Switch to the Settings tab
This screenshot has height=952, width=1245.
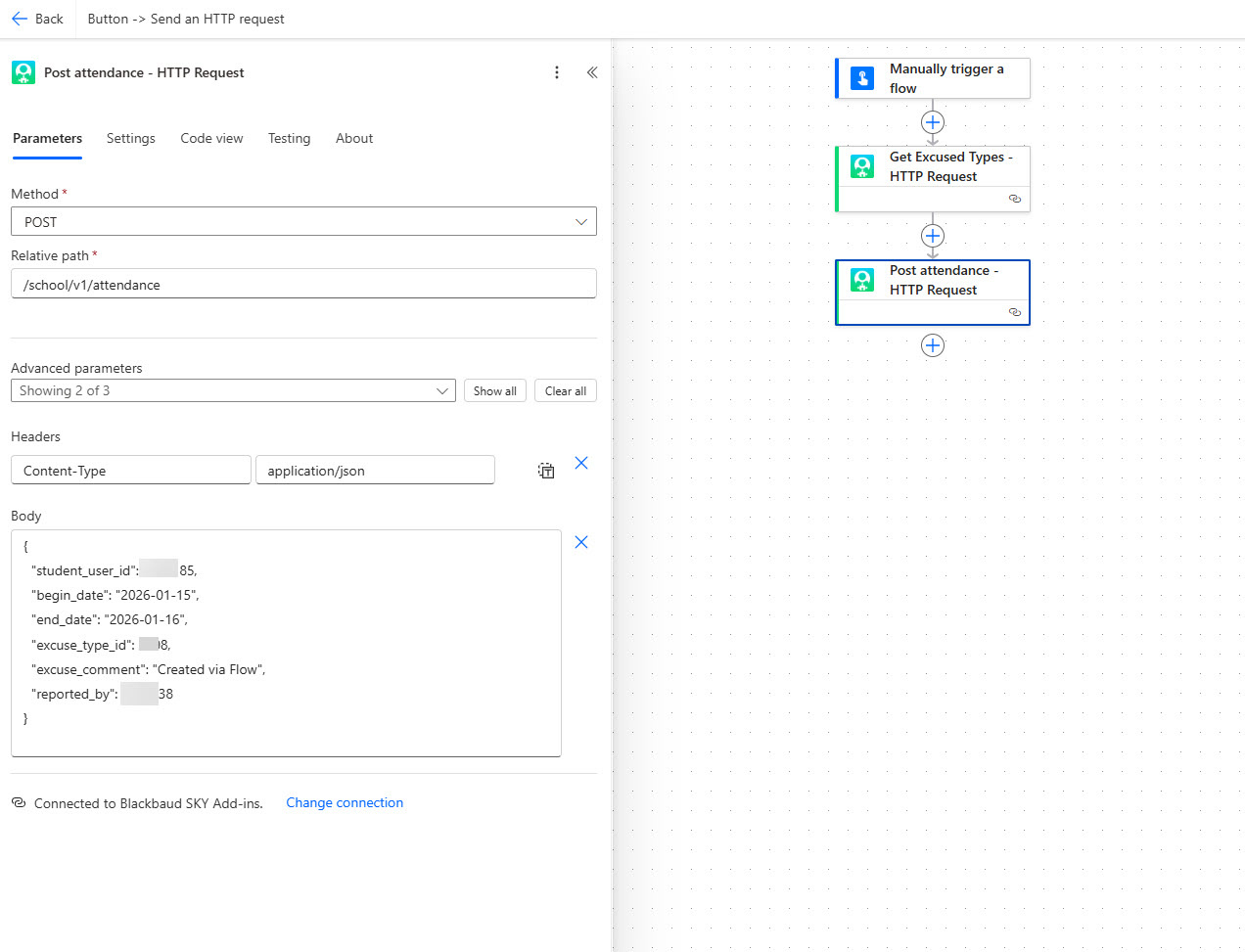tap(131, 138)
